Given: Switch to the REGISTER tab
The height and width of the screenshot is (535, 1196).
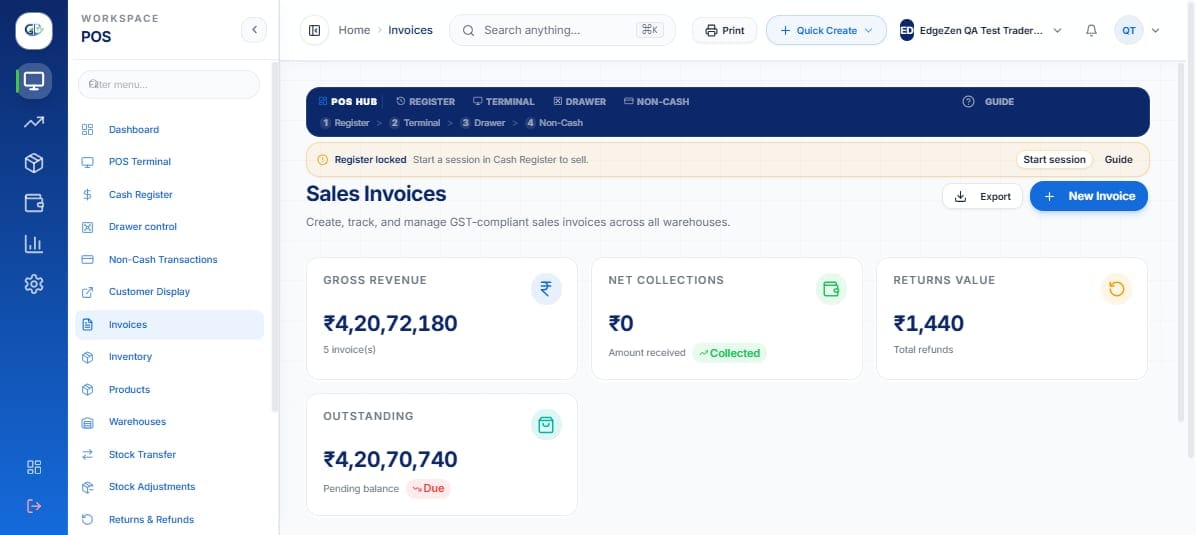Looking at the screenshot, I should (426, 102).
